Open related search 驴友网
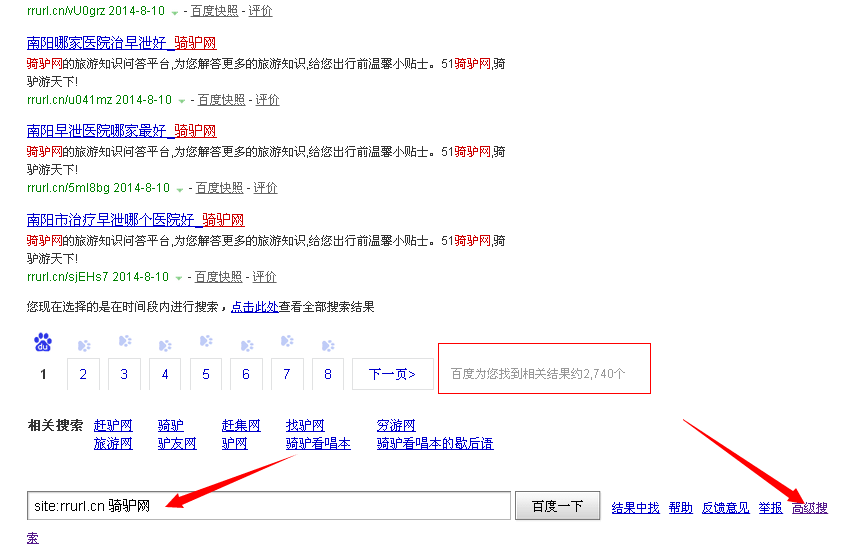Screen dimensions: 860x544 177,444
